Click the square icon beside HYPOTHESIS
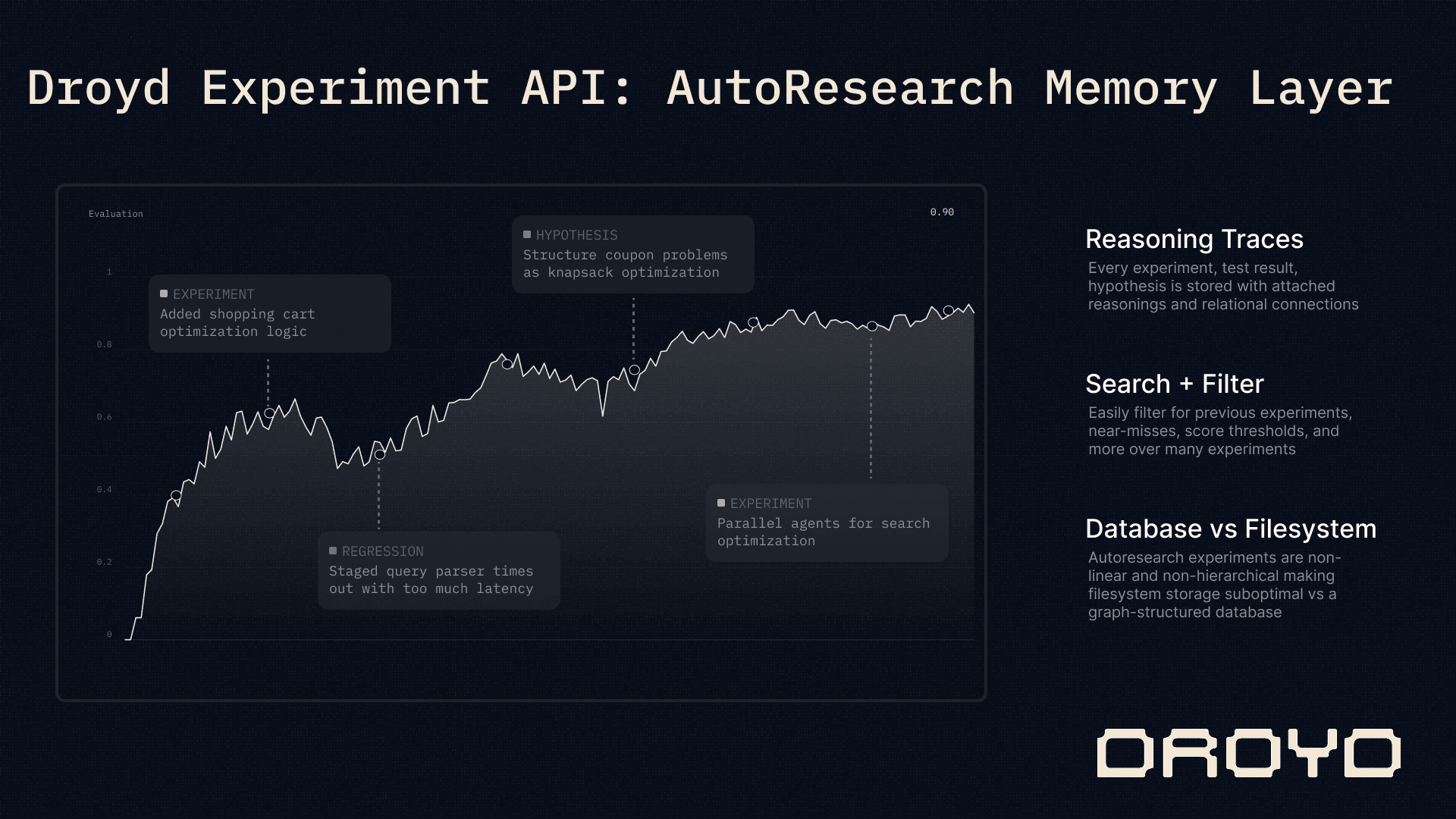This screenshot has width=1456, height=819. (x=527, y=235)
